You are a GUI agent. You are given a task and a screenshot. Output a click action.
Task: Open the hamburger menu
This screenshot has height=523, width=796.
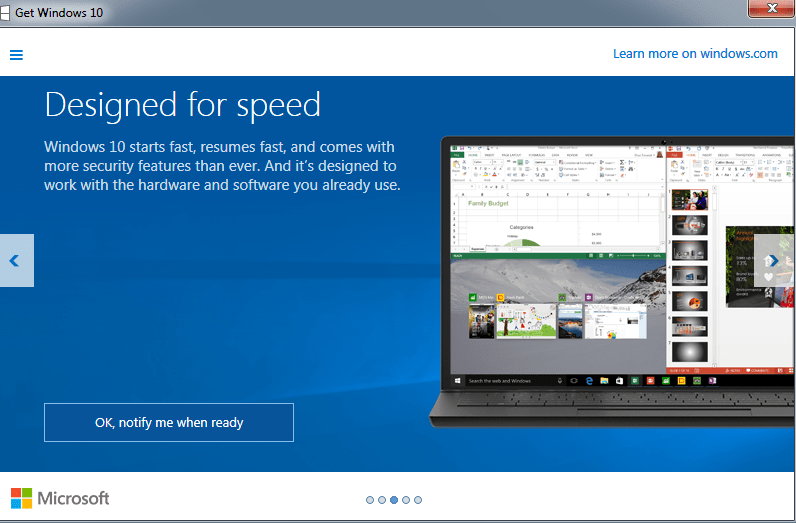coord(16,55)
